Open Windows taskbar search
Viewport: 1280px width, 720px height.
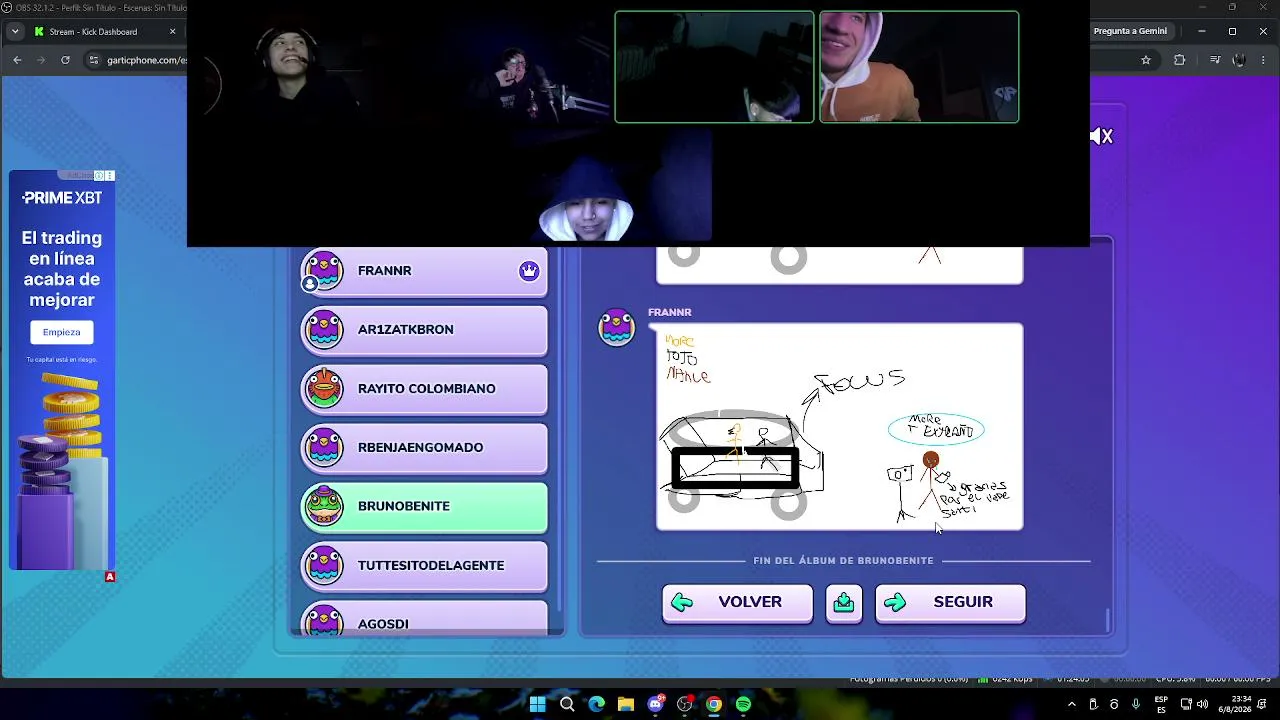[x=567, y=704]
